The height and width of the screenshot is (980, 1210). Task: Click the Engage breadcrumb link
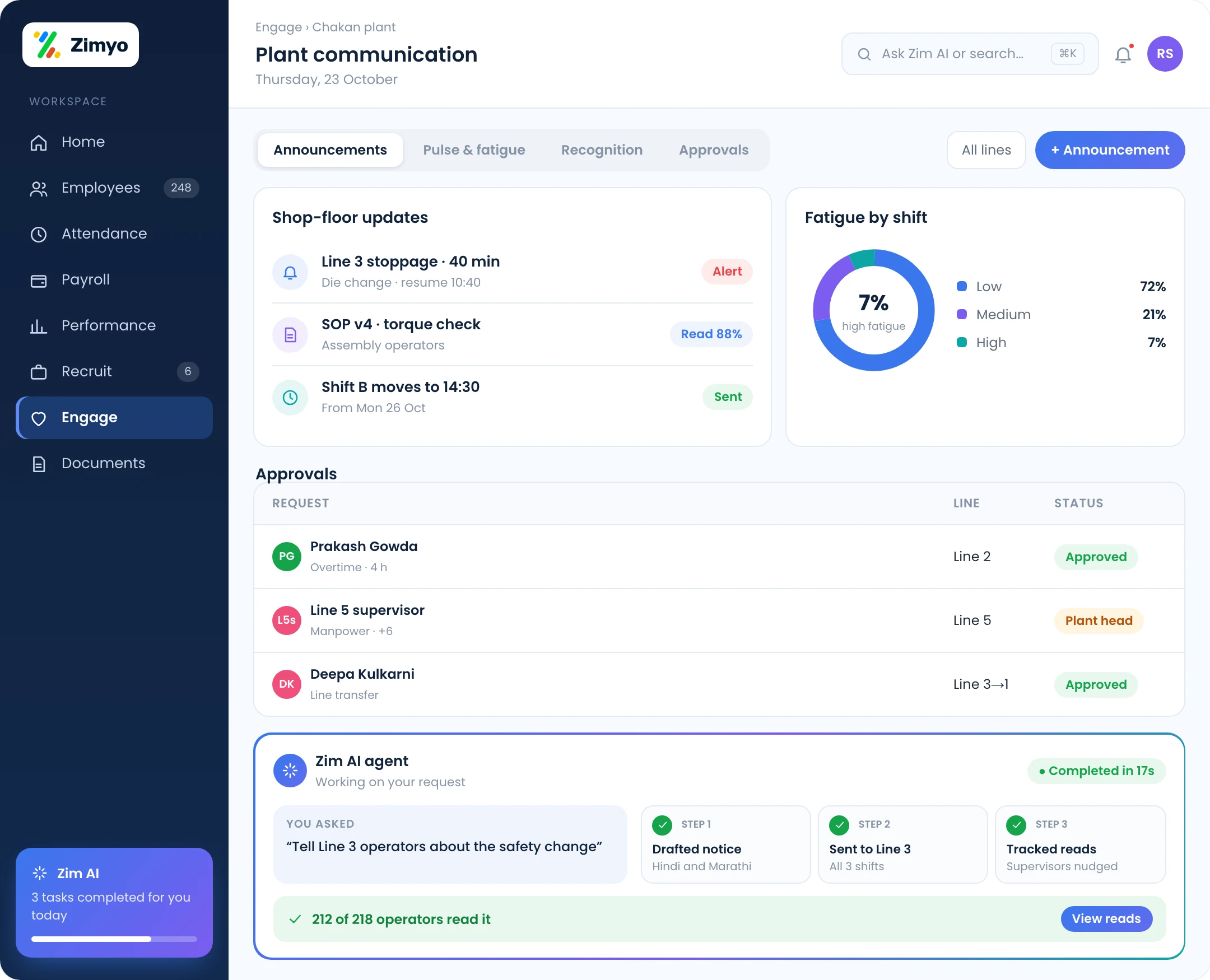(x=278, y=27)
